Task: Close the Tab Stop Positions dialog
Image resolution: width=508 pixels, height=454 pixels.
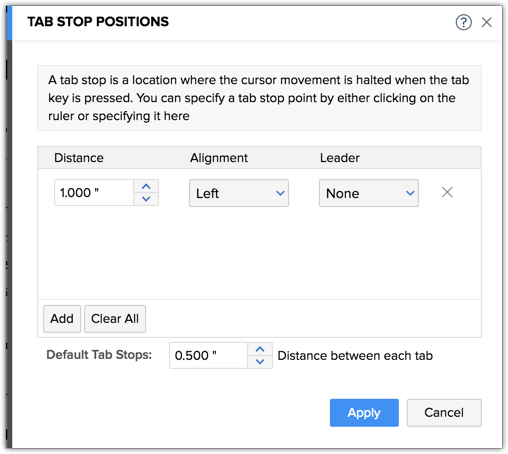Action: pos(487,22)
